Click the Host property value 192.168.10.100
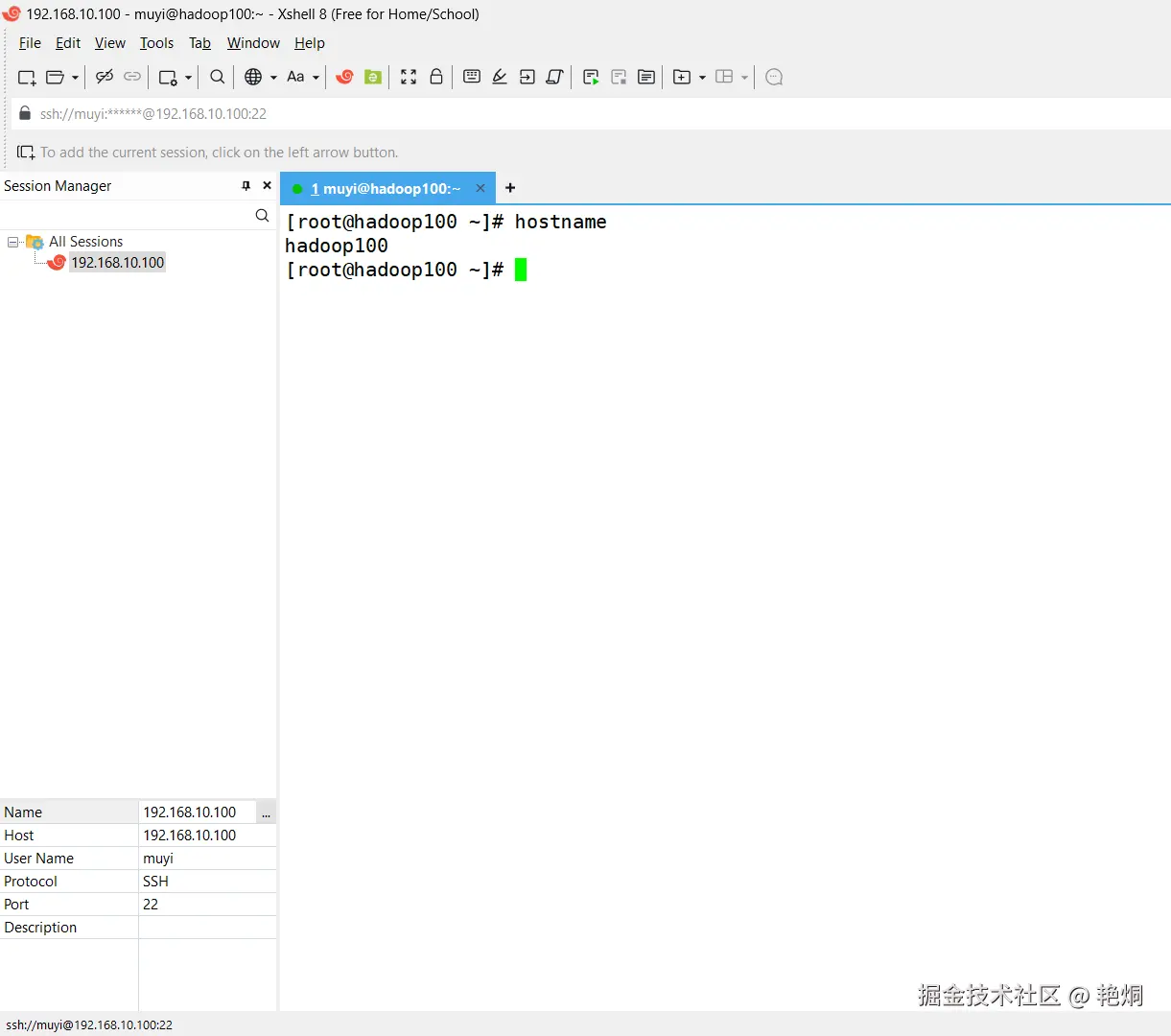The width and height of the screenshot is (1171, 1036). click(x=190, y=836)
